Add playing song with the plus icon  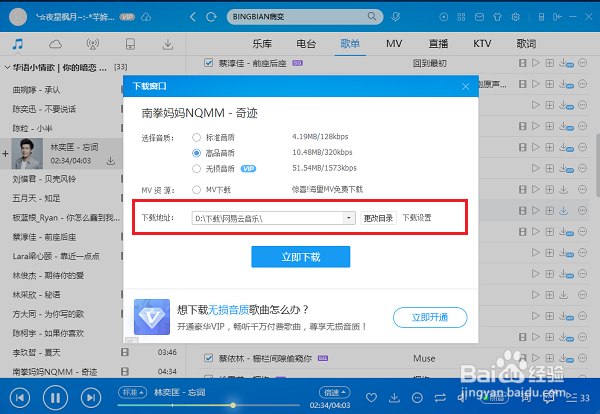coord(5,154)
